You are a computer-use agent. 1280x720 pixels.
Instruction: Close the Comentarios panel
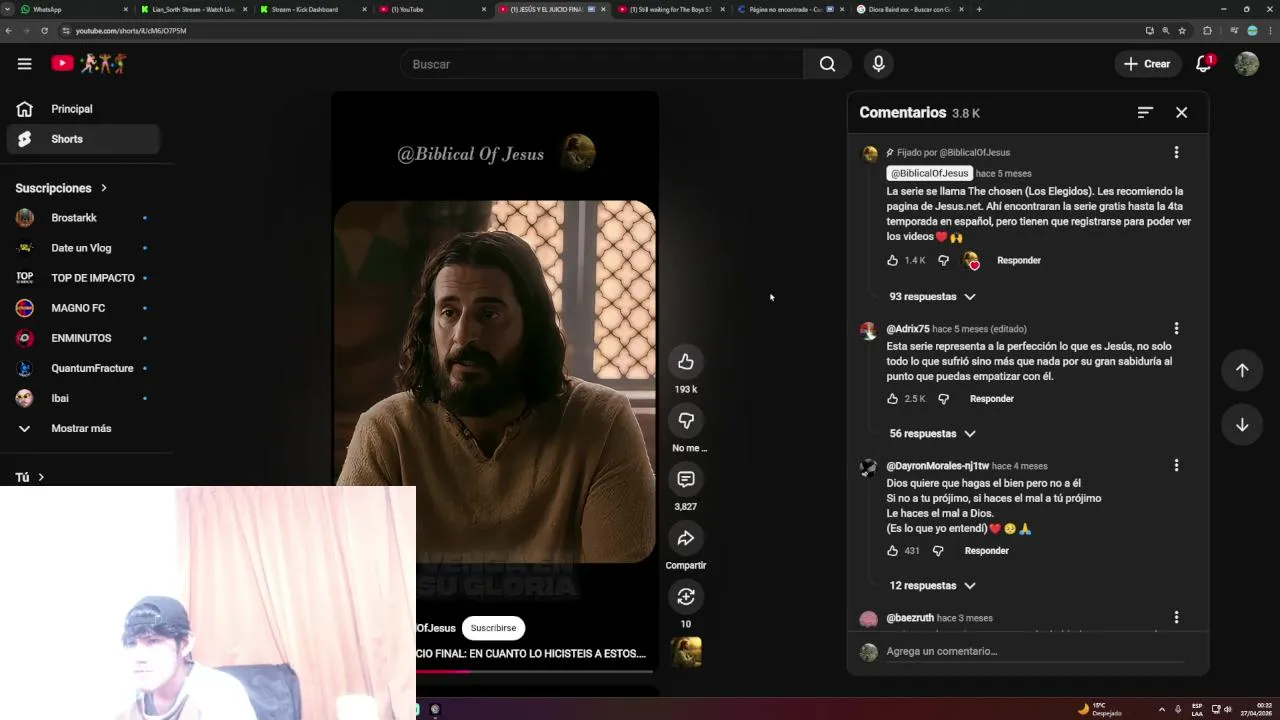[1181, 113]
